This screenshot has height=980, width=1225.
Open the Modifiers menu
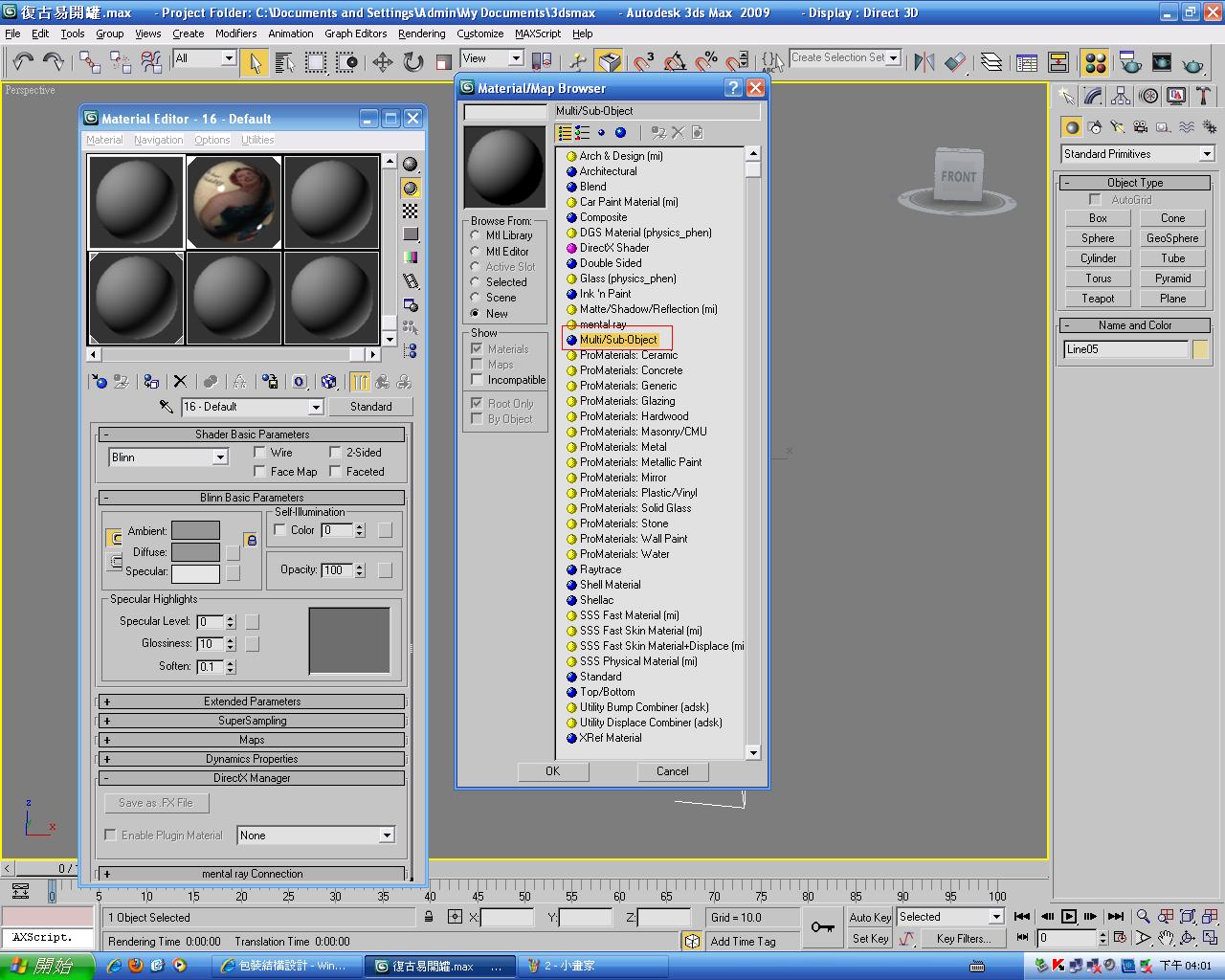click(x=235, y=33)
